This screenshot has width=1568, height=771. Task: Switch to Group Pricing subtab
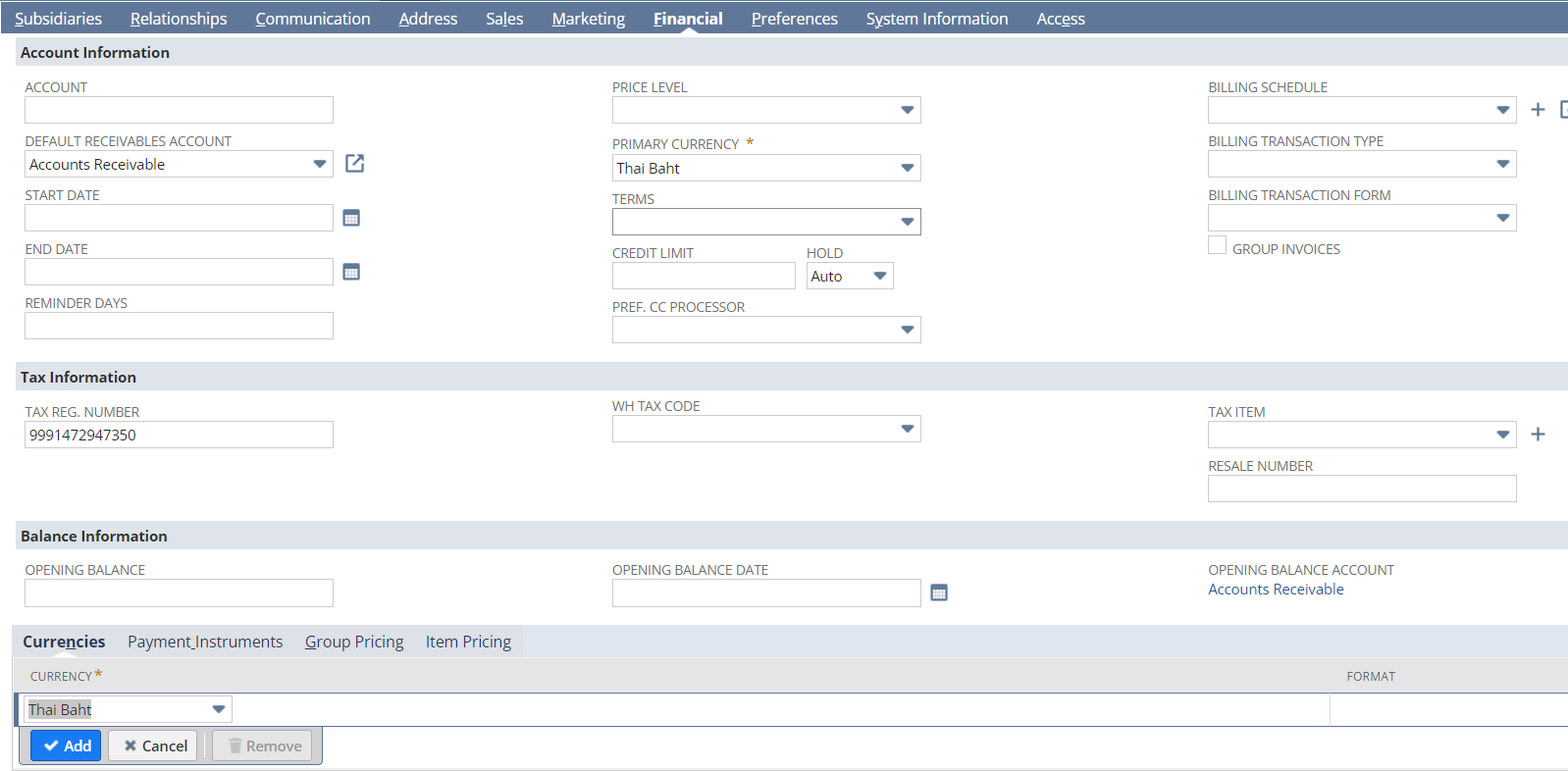tap(354, 642)
